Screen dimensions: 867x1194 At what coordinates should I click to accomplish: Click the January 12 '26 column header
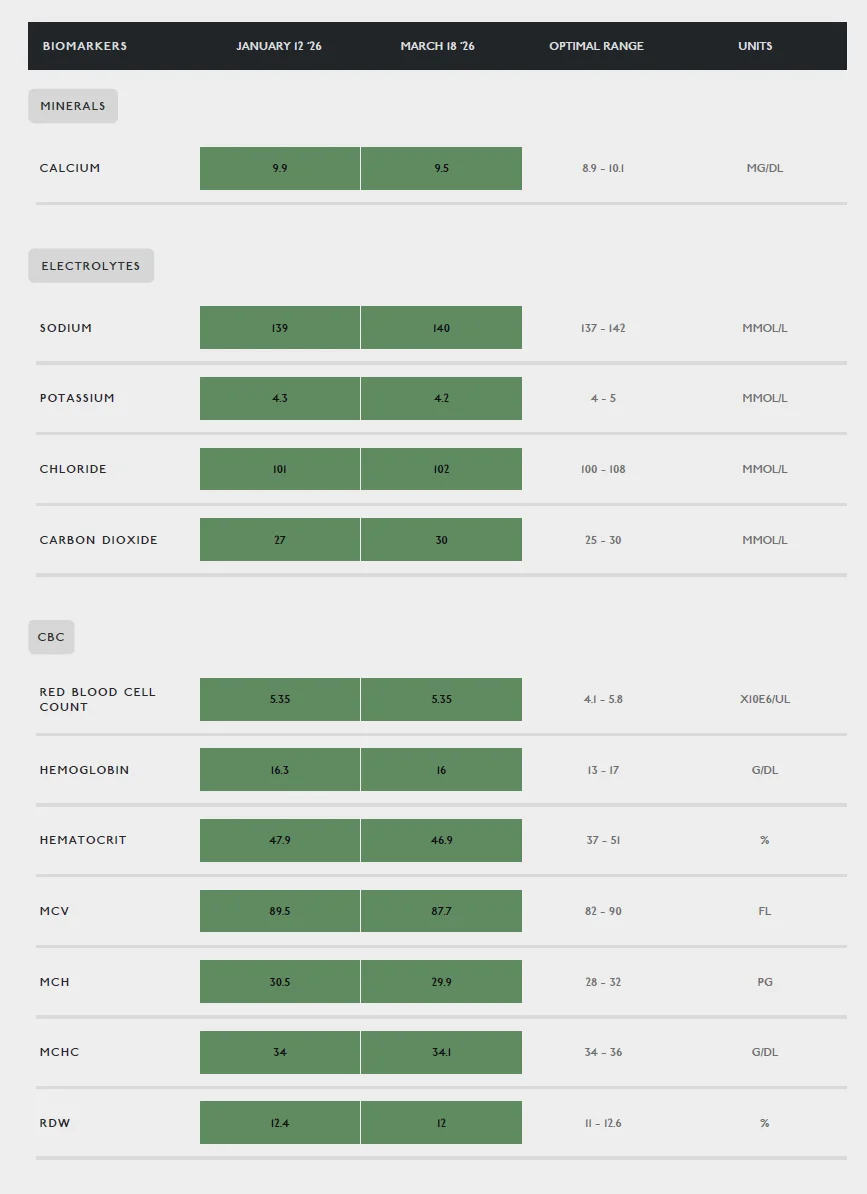279,46
